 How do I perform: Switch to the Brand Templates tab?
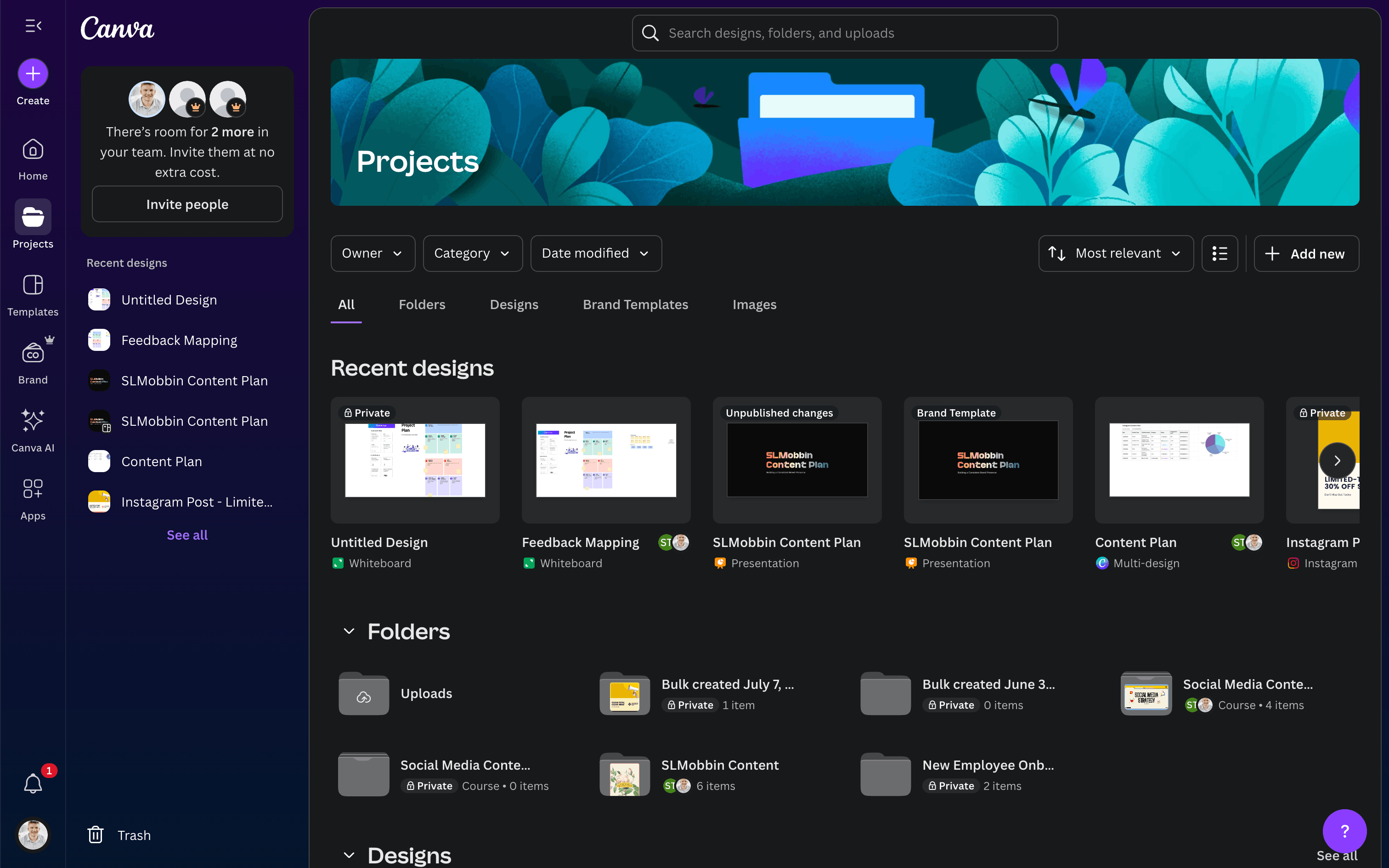(x=635, y=304)
